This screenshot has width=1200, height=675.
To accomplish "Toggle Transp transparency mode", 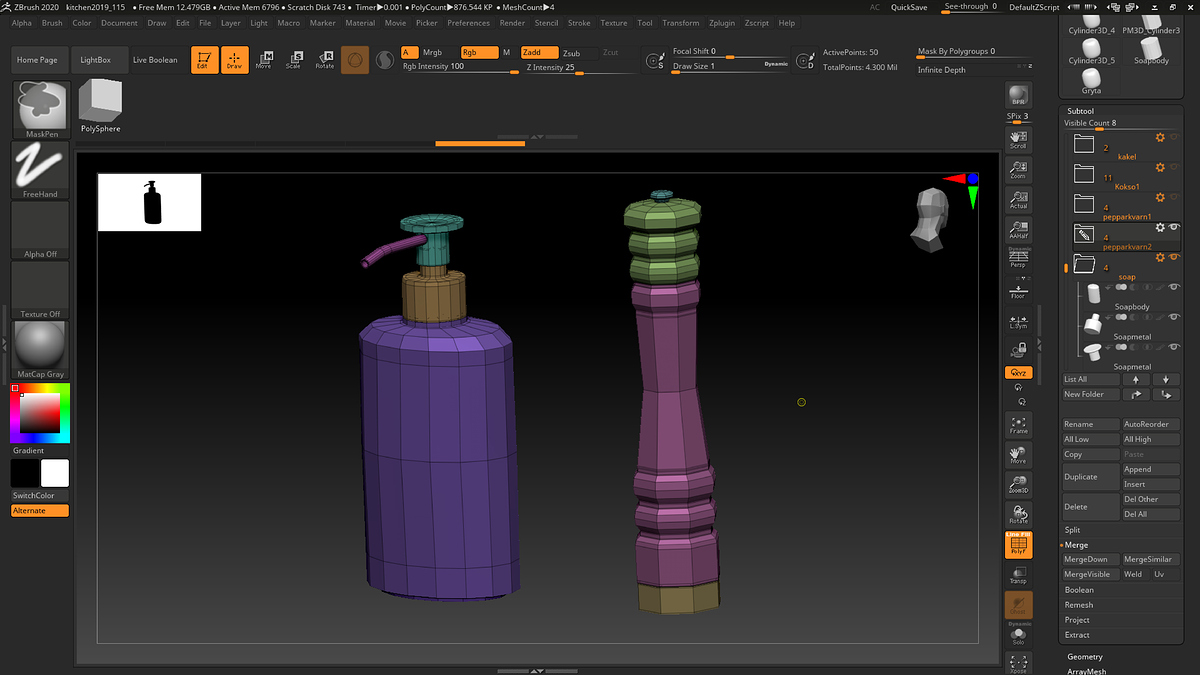I will (1018, 575).
